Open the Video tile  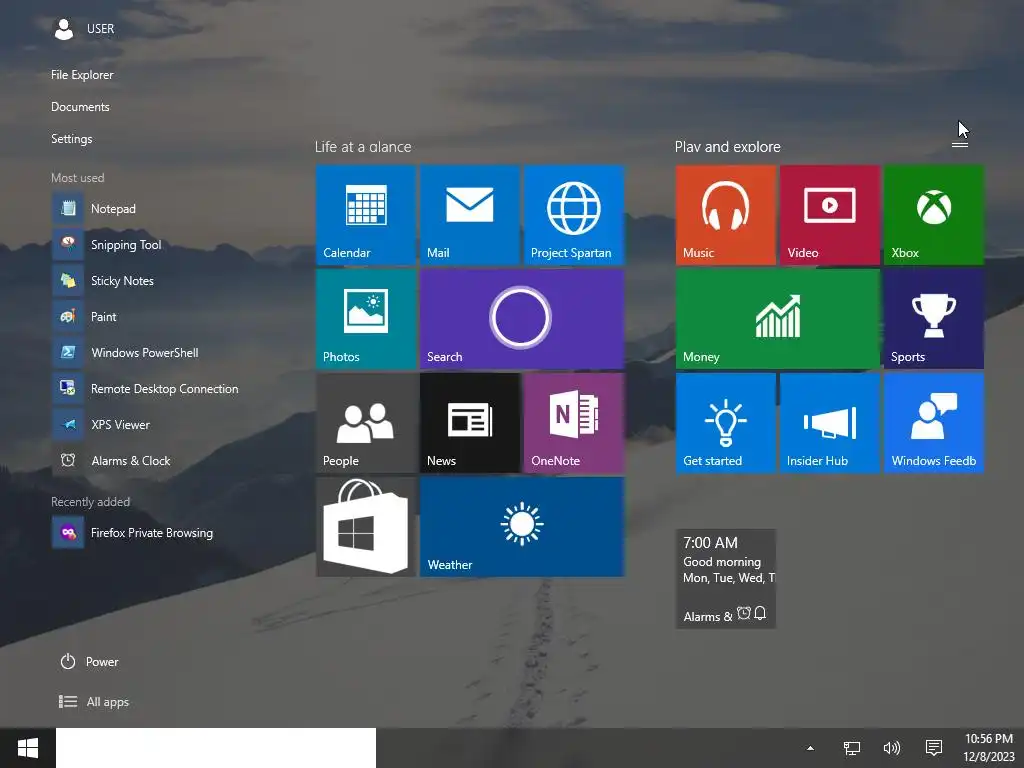[x=830, y=215]
